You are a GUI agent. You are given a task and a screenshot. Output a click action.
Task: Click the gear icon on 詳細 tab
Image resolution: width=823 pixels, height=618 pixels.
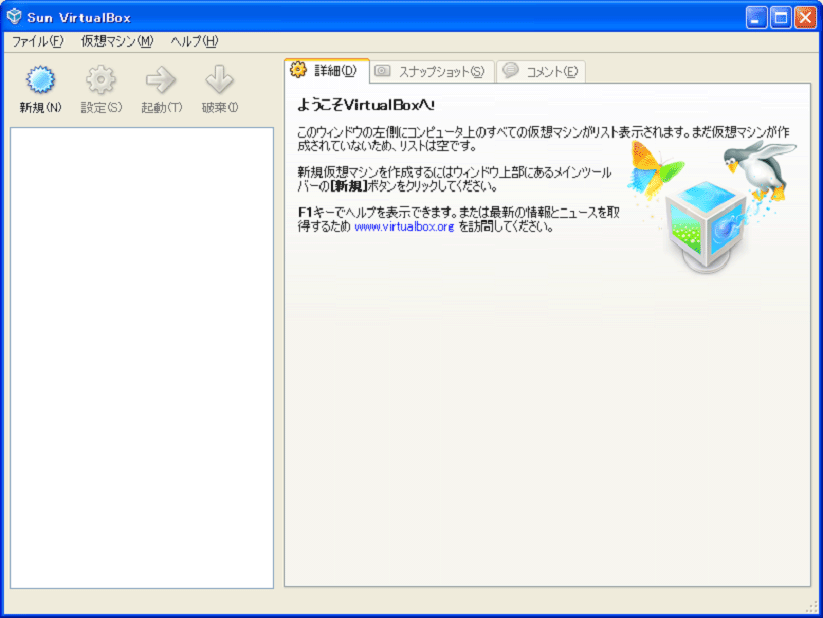(299, 69)
